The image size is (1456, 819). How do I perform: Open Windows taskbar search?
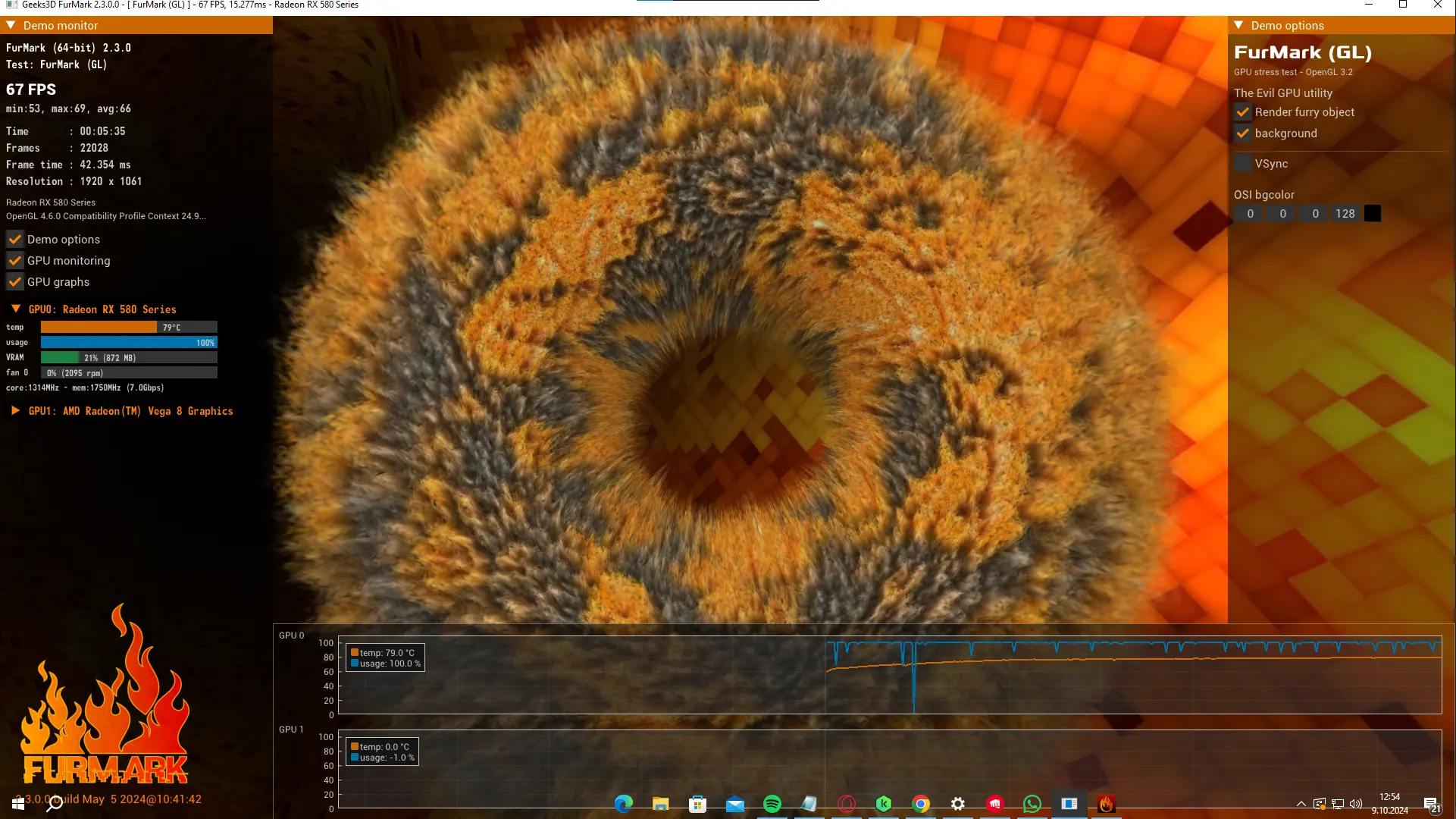tap(55, 804)
